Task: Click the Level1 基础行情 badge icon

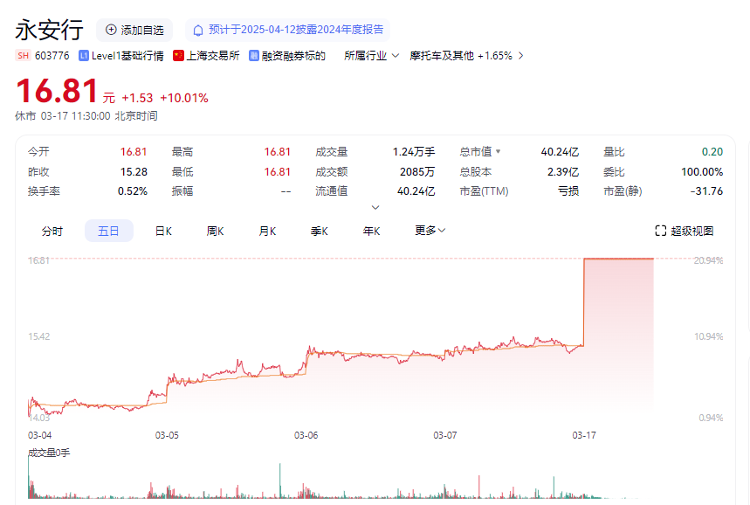Action: (83, 56)
